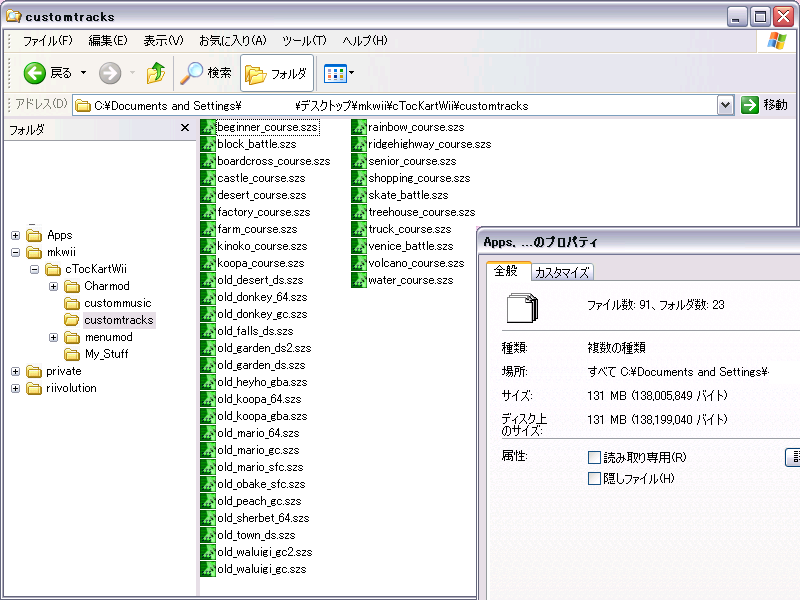Image resolution: width=800 pixels, height=600 pixels.
Task: Collapse the mkwii folder node
Action: tap(15, 252)
